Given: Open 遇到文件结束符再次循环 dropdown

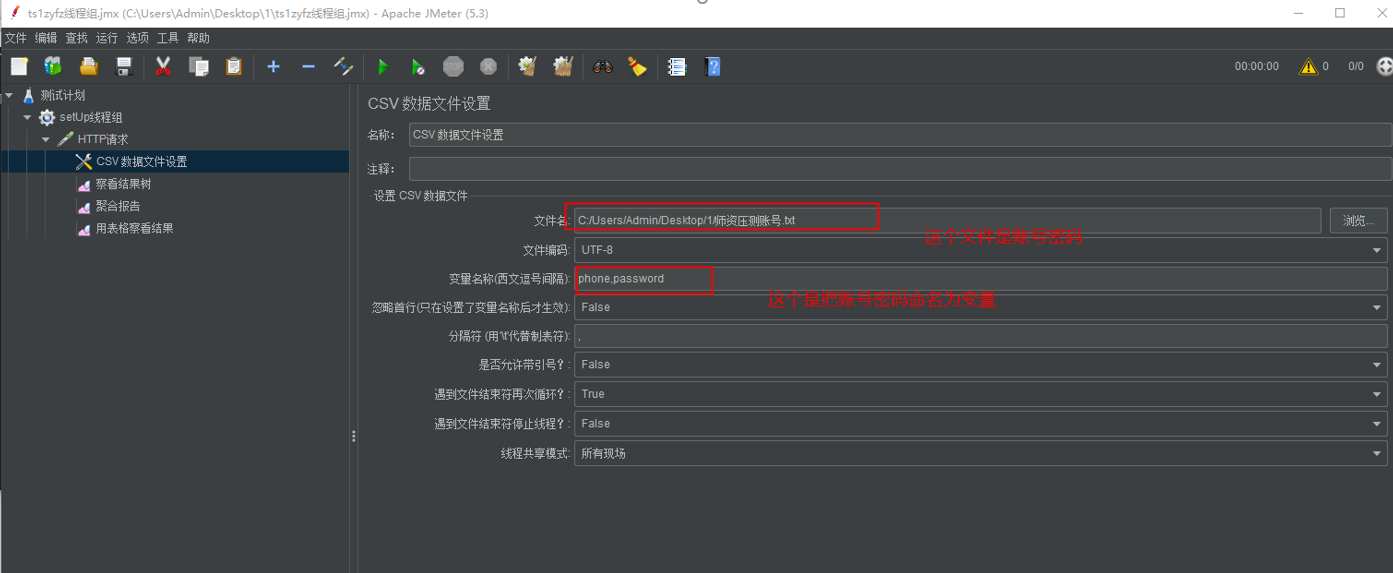Looking at the screenshot, I should tap(981, 394).
